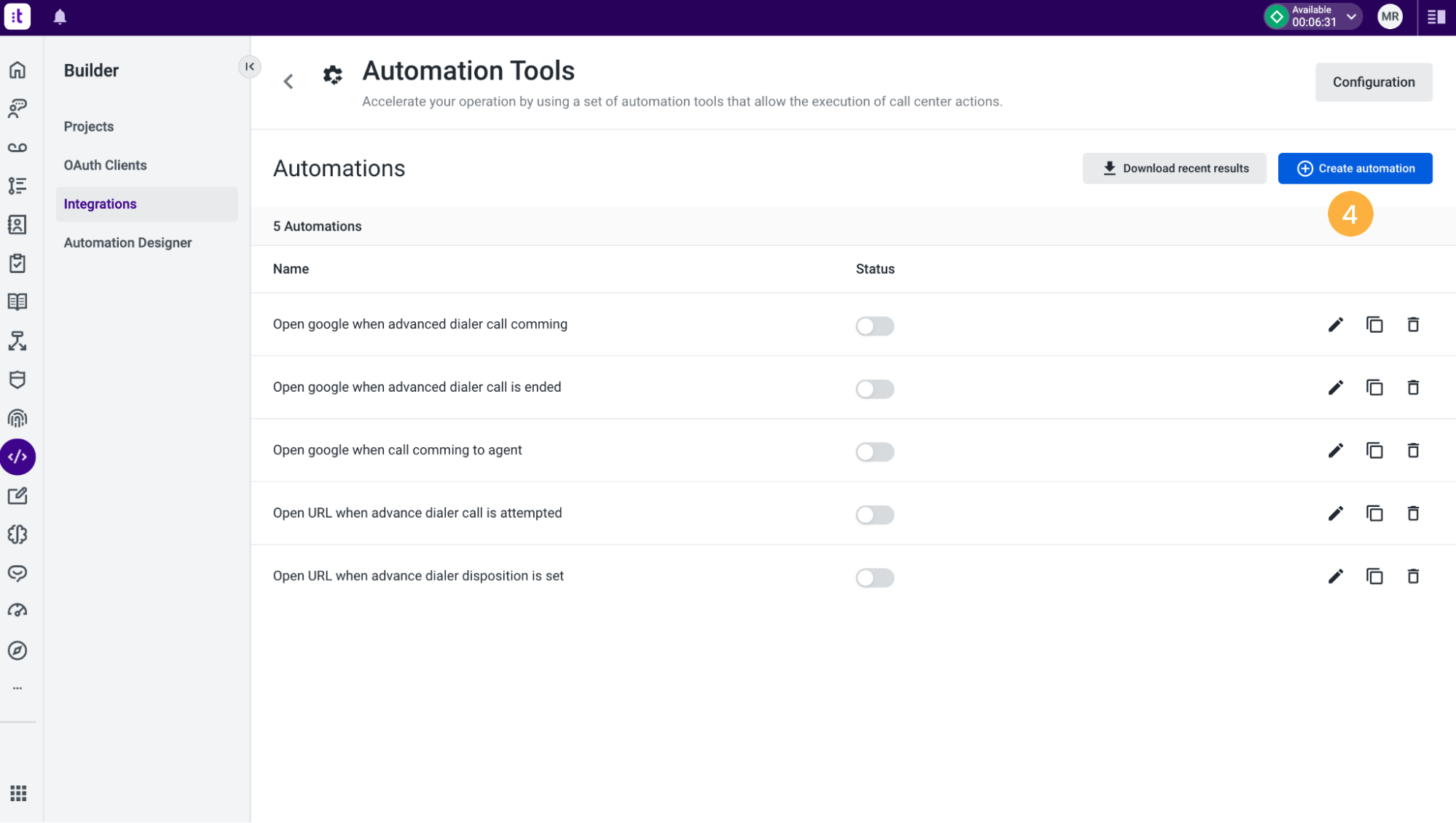Go back using the left chevron arrow

(x=288, y=81)
